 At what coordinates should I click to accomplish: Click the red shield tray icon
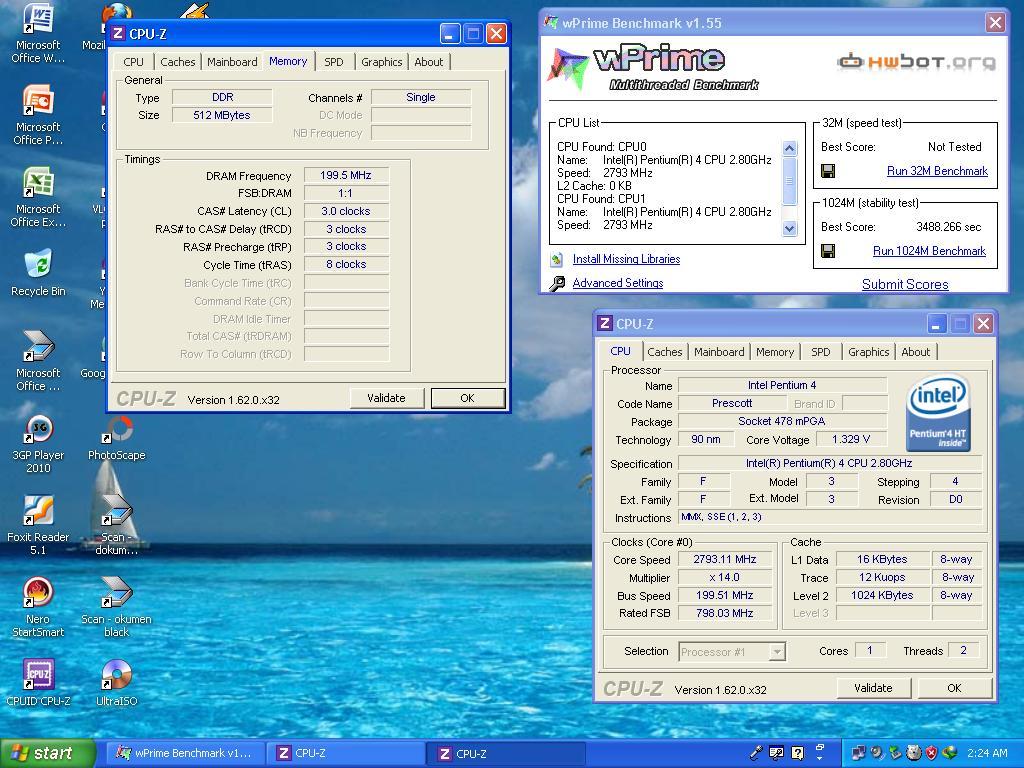932,753
